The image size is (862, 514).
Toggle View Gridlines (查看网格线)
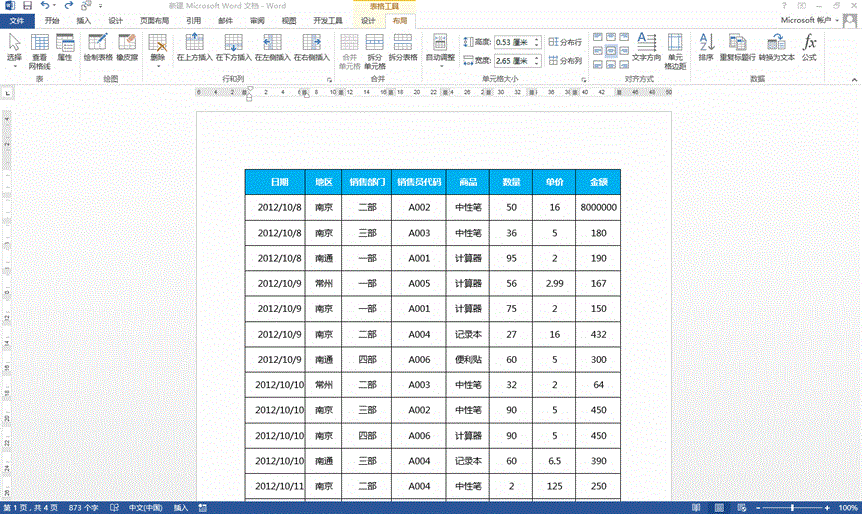[39, 47]
